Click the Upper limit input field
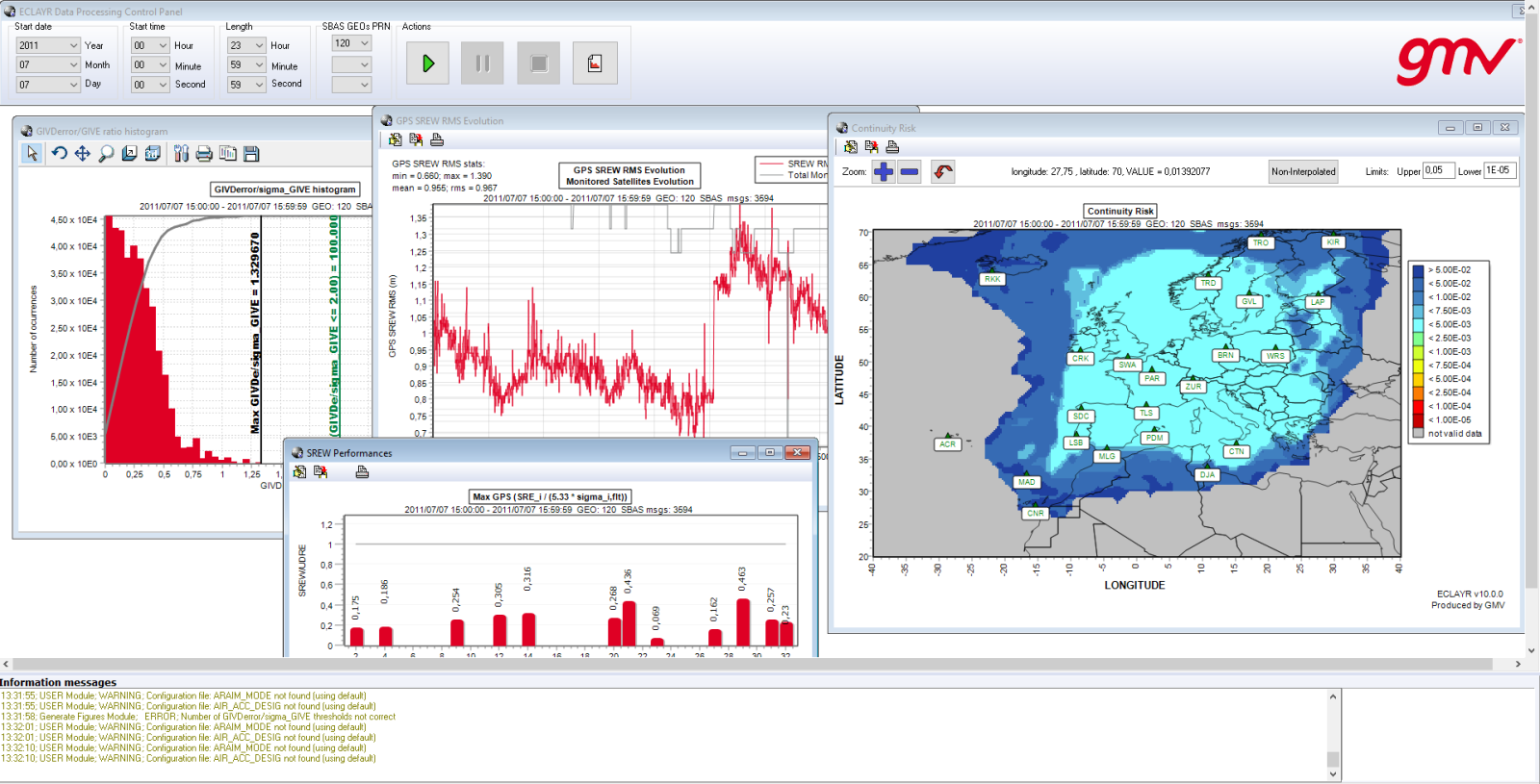 coord(1438,170)
